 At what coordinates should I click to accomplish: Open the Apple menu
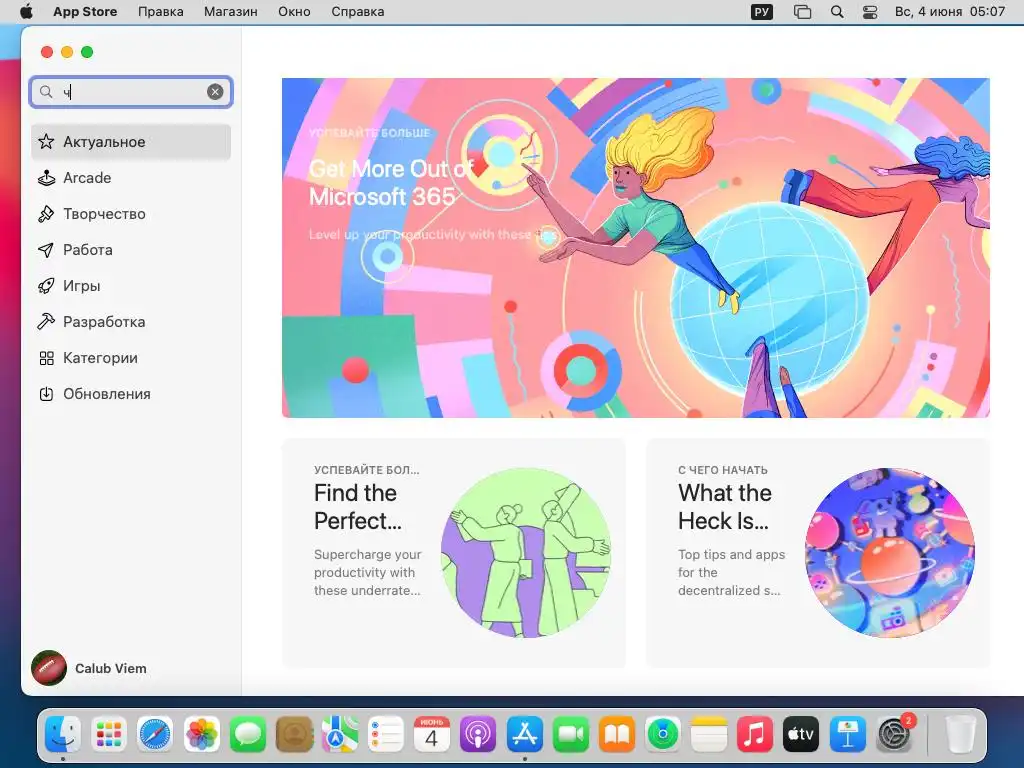(26, 12)
